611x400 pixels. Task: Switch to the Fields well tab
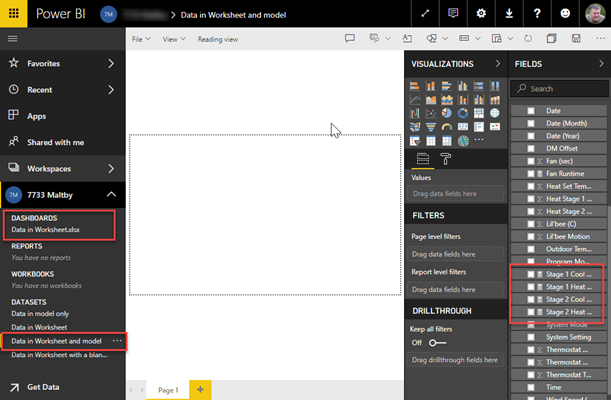click(423, 159)
